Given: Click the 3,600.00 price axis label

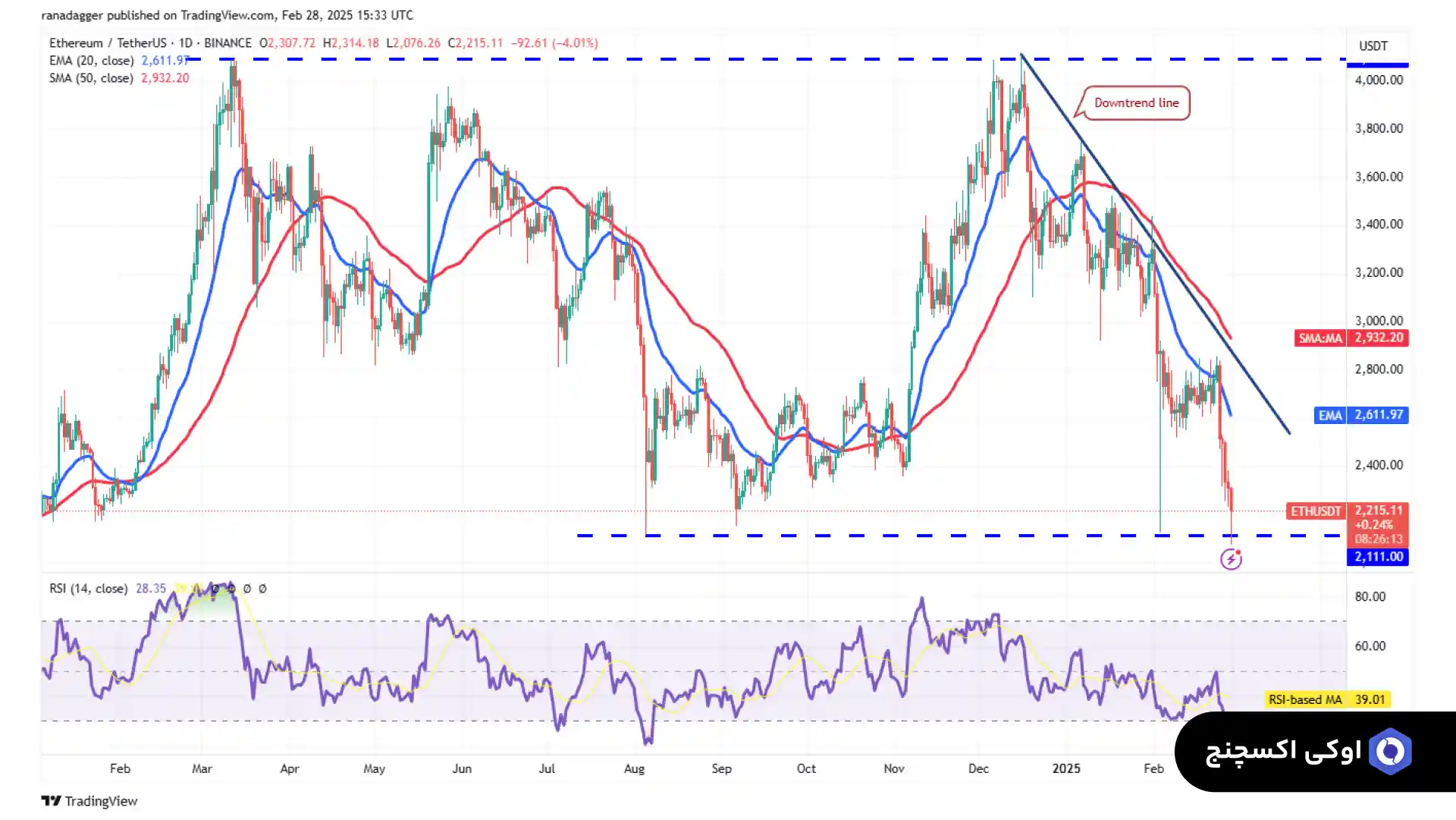Looking at the screenshot, I should click(x=1379, y=177).
